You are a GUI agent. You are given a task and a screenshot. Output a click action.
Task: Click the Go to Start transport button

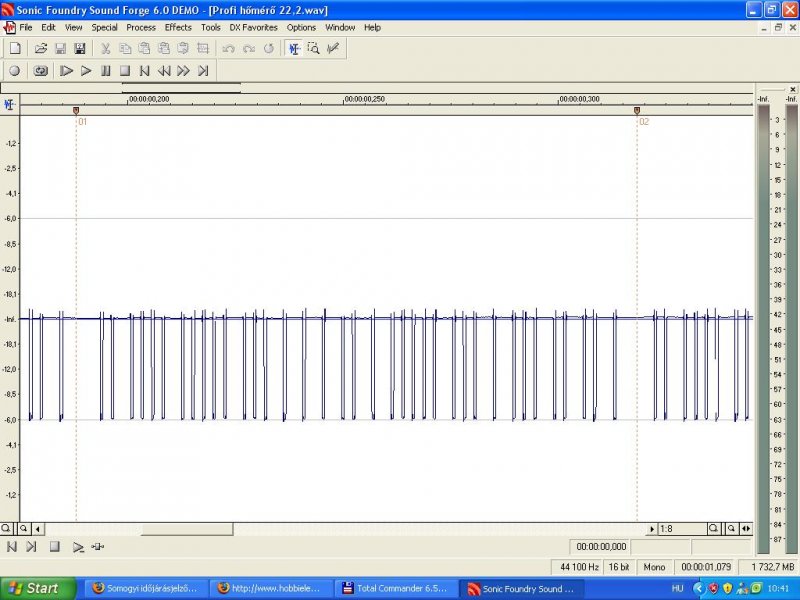click(x=144, y=71)
